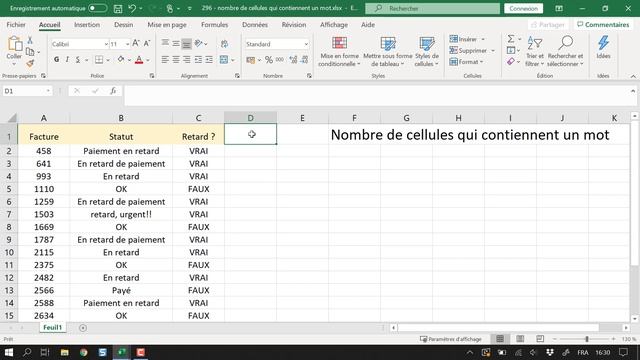Switch to Normal view in status bar
This screenshot has height=360, width=640.
[x=500, y=339]
